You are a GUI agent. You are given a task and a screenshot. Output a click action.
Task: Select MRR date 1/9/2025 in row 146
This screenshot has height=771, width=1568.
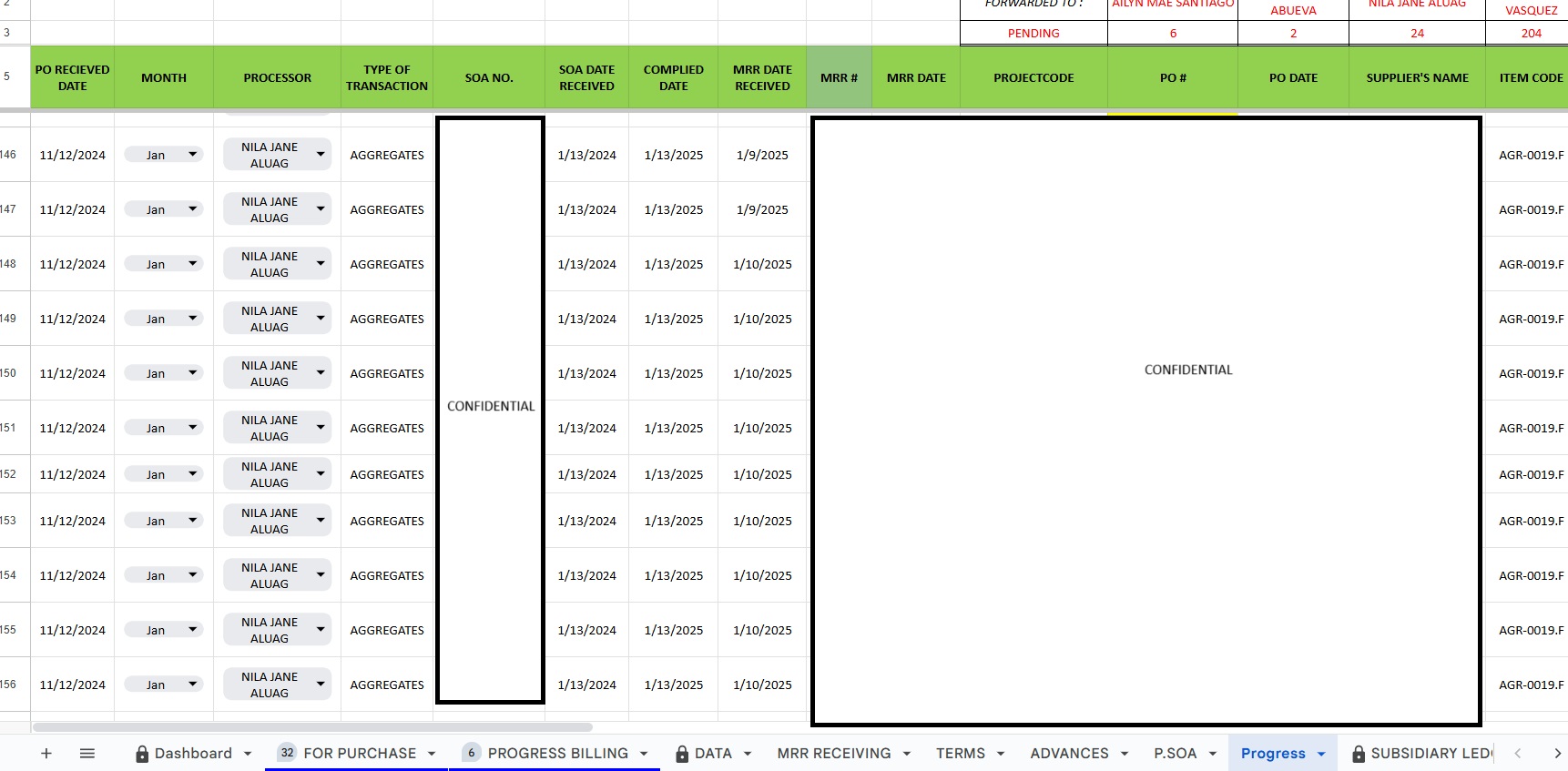tap(762, 155)
